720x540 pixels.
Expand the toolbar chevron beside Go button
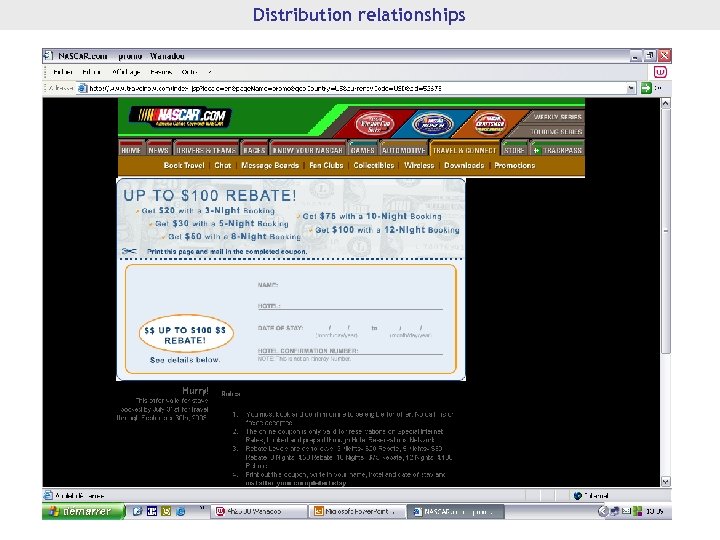point(658,88)
